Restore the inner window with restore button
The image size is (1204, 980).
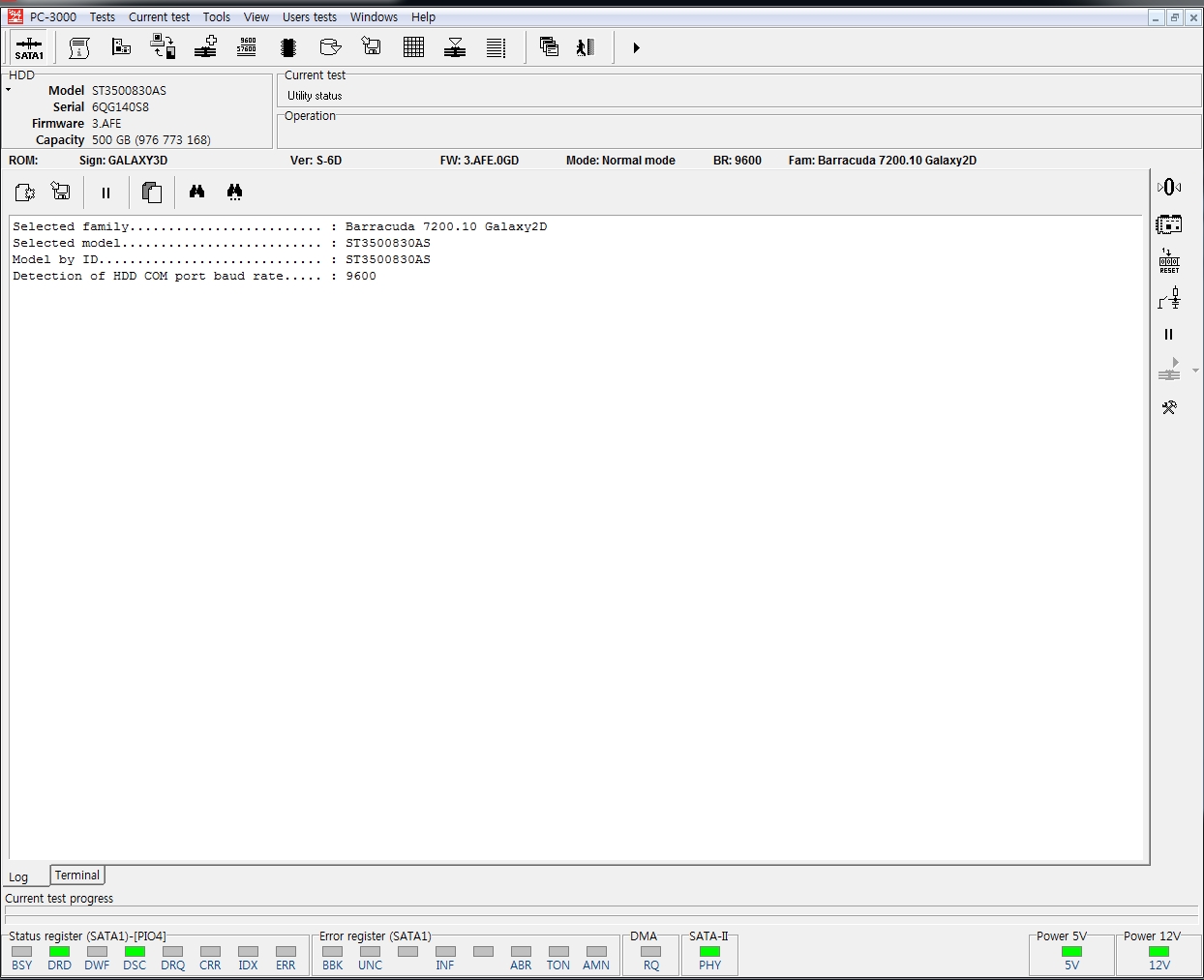tap(1174, 17)
